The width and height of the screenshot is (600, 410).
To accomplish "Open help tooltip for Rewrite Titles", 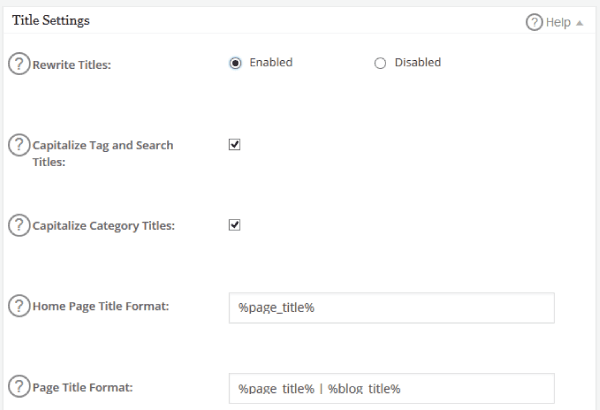I will tap(19, 64).
